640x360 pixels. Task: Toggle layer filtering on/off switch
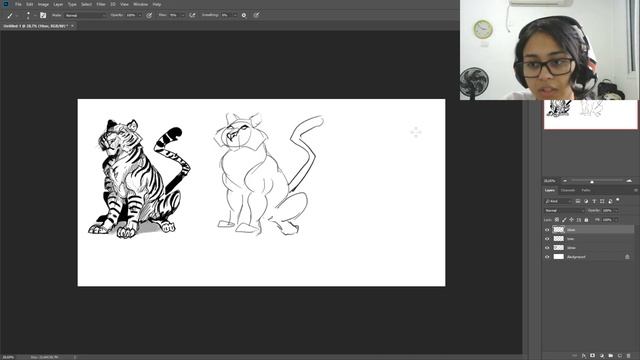pyautogui.click(x=618, y=200)
